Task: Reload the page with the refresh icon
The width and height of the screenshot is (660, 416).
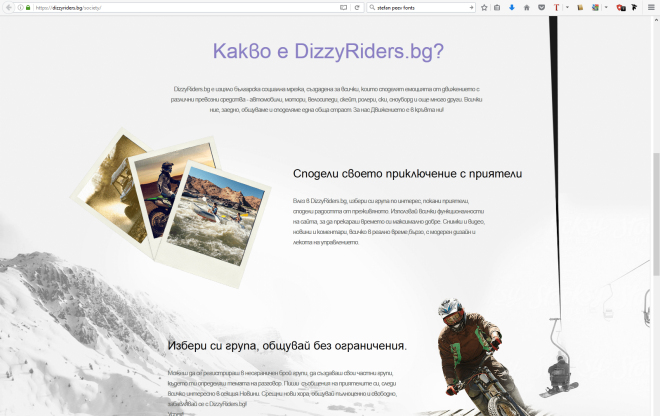Action: [357, 7]
